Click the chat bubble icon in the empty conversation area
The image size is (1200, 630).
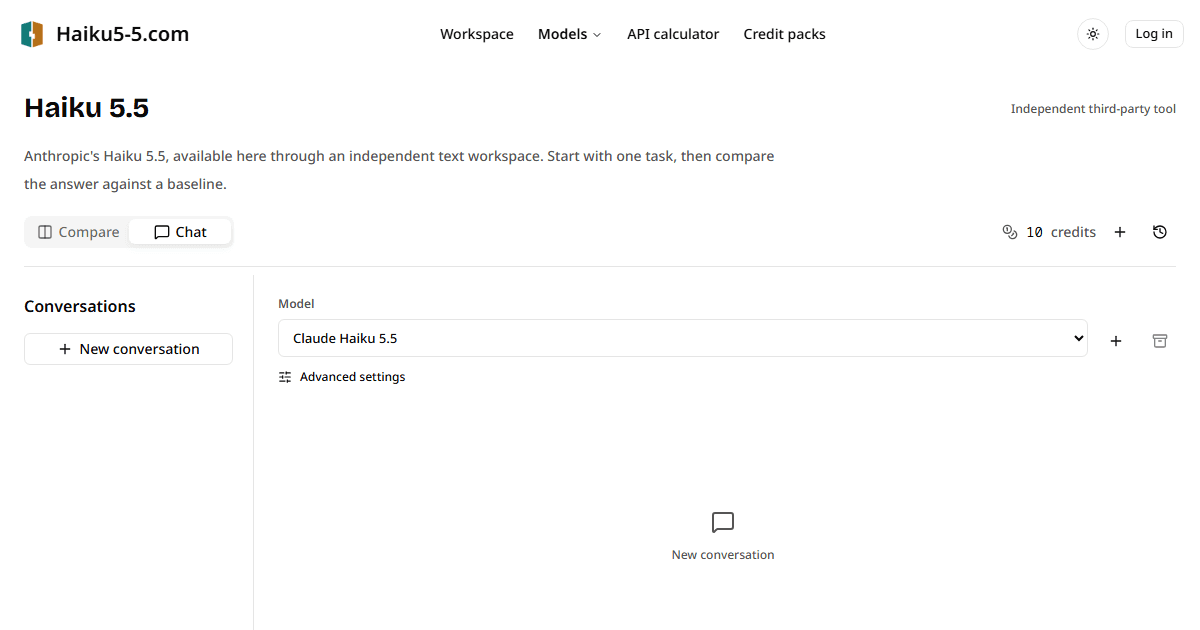pos(723,522)
